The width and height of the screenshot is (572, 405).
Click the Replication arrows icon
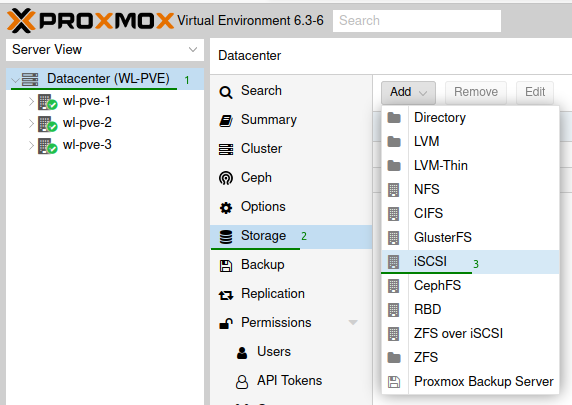(226, 295)
